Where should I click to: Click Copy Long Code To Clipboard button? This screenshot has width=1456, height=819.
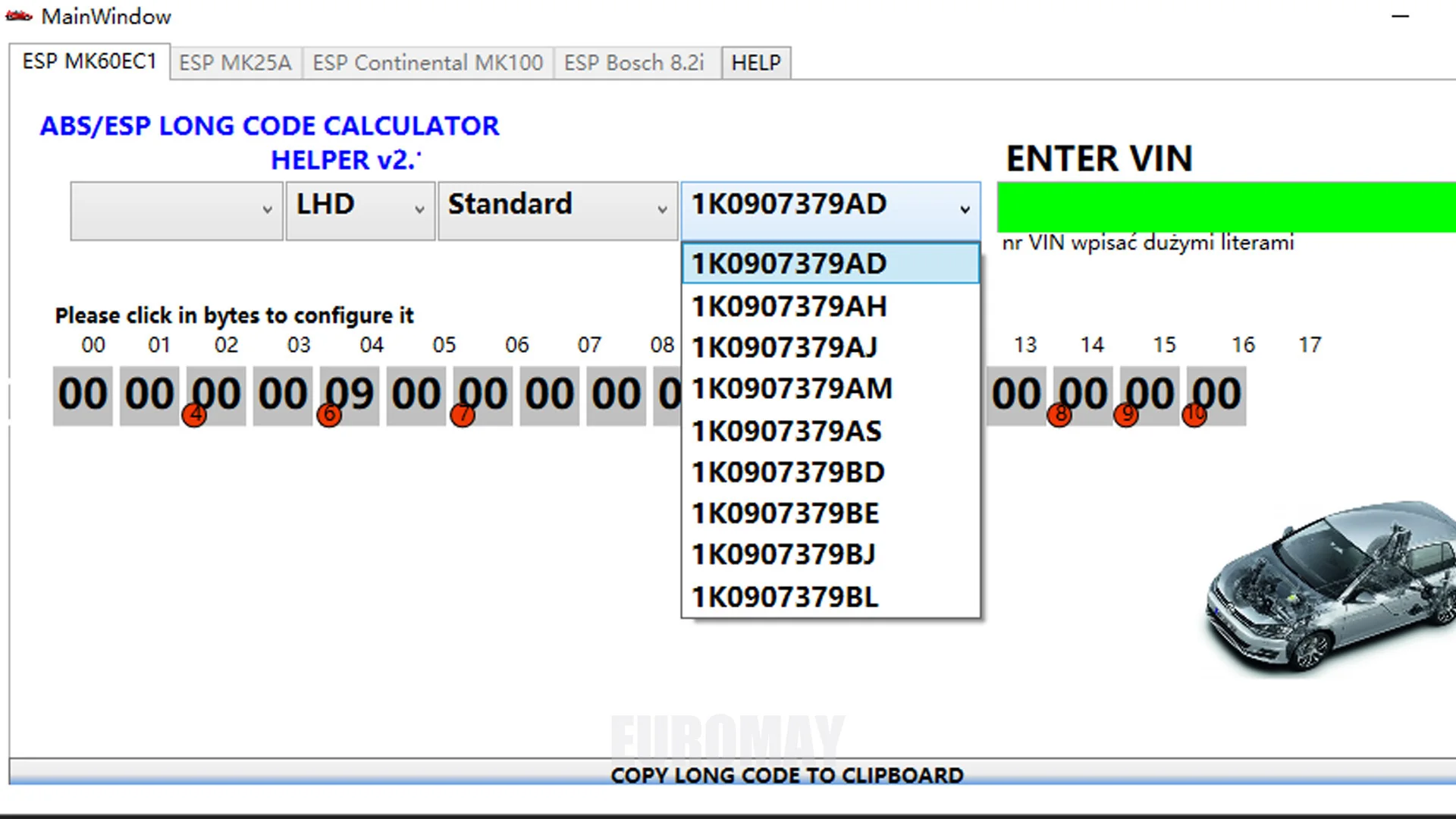pos(733,773)
